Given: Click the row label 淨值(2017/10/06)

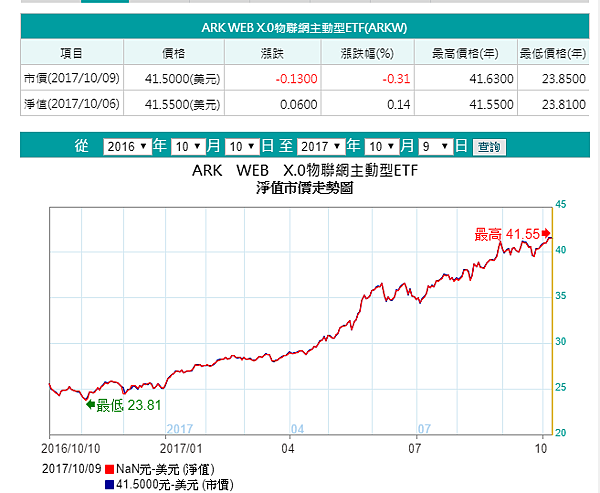Looking at the screenshot, I should pyautogui.click(x=72, y=104).
